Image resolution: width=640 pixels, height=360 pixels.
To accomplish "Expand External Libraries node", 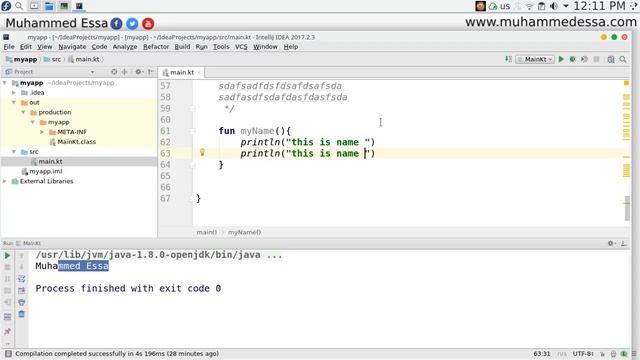I will pos(5,181).
